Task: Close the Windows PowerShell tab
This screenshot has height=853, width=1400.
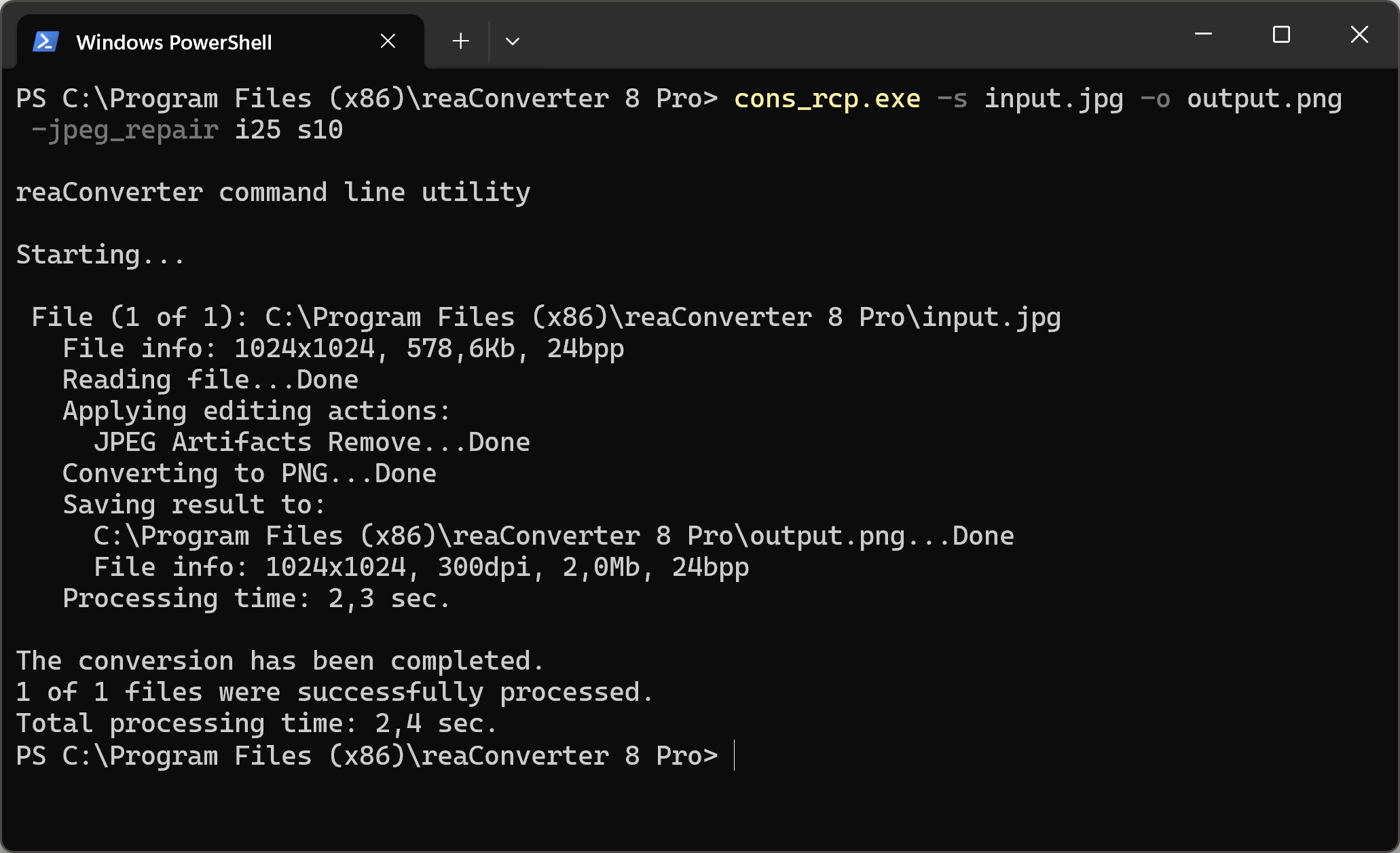Action: pos(388,41)
